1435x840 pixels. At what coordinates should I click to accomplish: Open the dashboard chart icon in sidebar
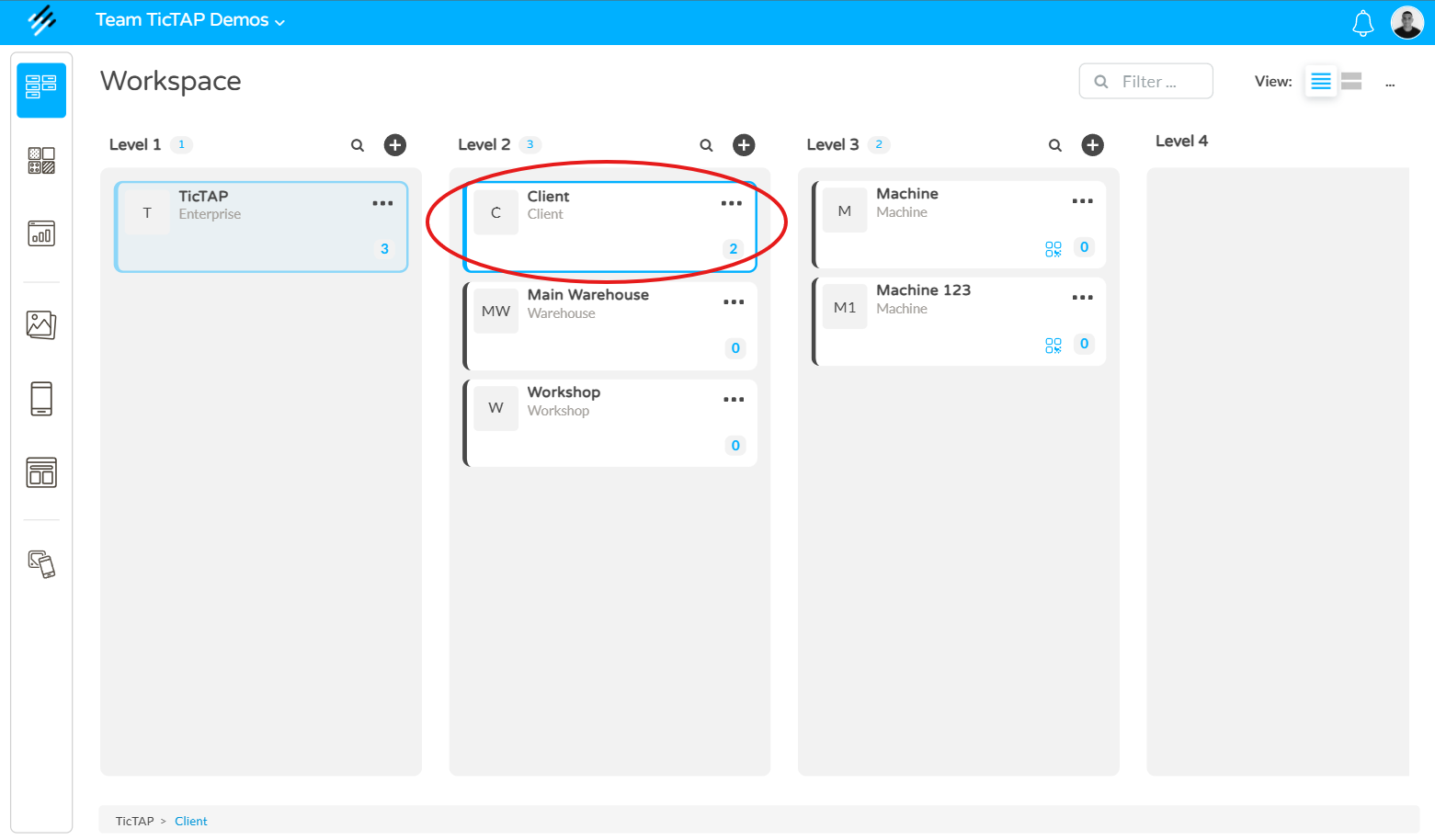click(x=41, y=233)
